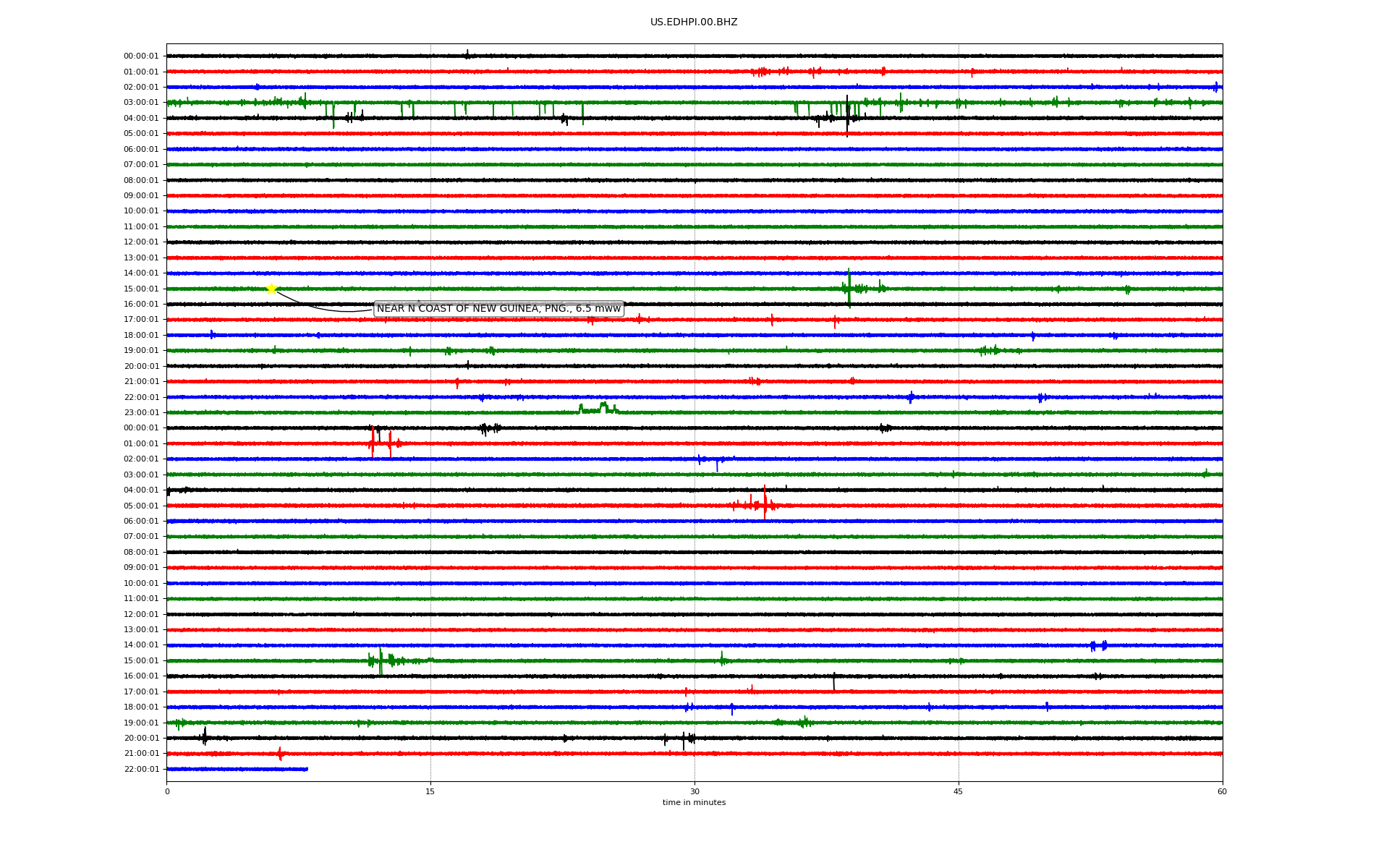Click the 03:00:01 green trace label
This screenshot has width=1389, height=868.
pyautogui.click(x=141, y=103)
